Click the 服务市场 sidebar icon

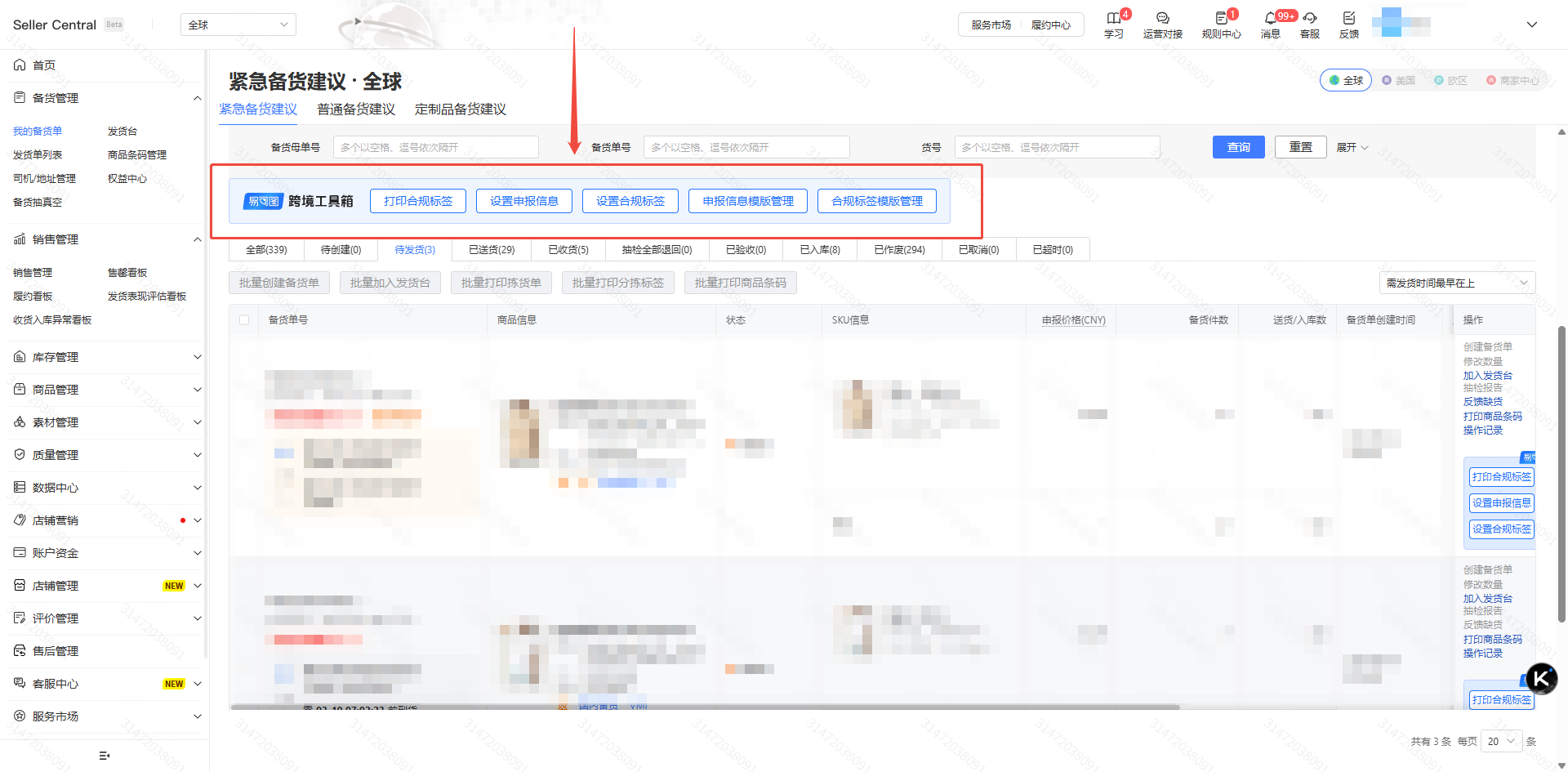click(20, 716)
